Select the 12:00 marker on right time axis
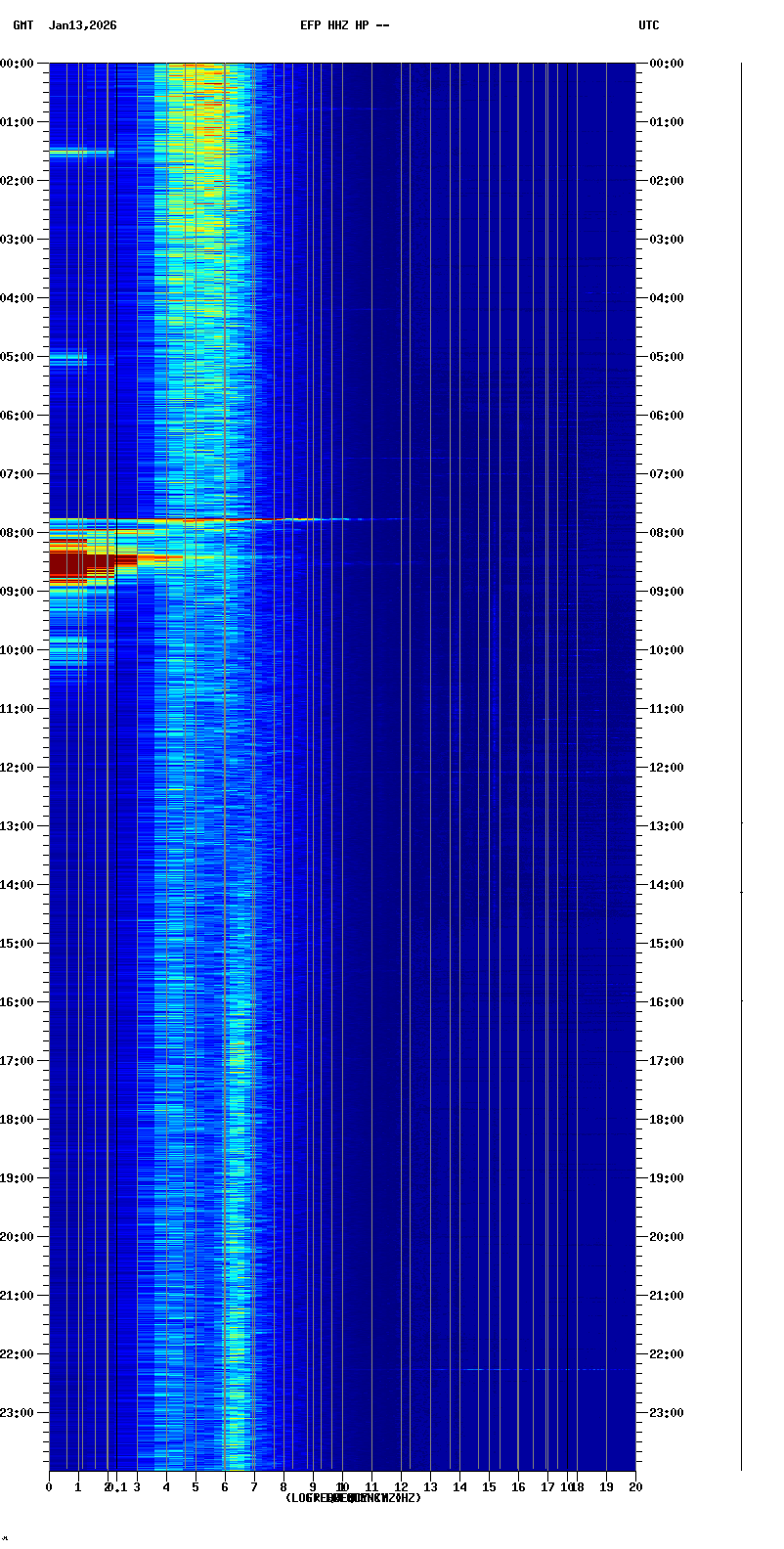 click(x=665, y=768)
